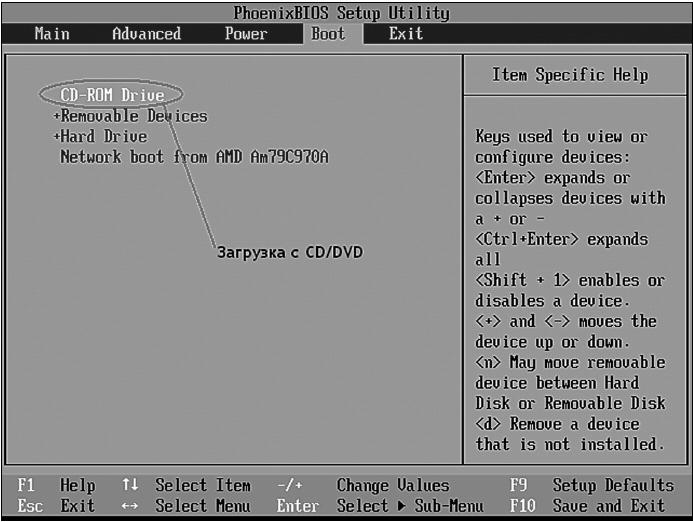Expand the Removable Devices plus sign
The image size is (693, 522).
57,116
